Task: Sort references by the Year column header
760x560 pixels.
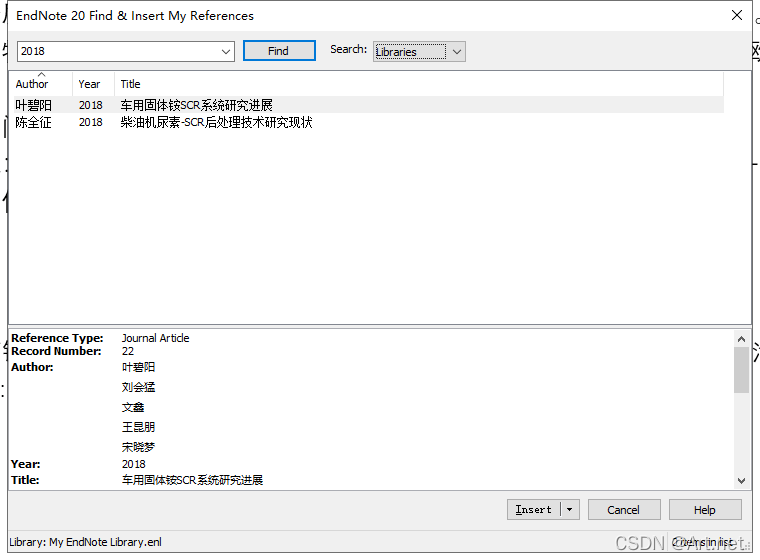Action: pyautogui.click(x=89, y=84)
